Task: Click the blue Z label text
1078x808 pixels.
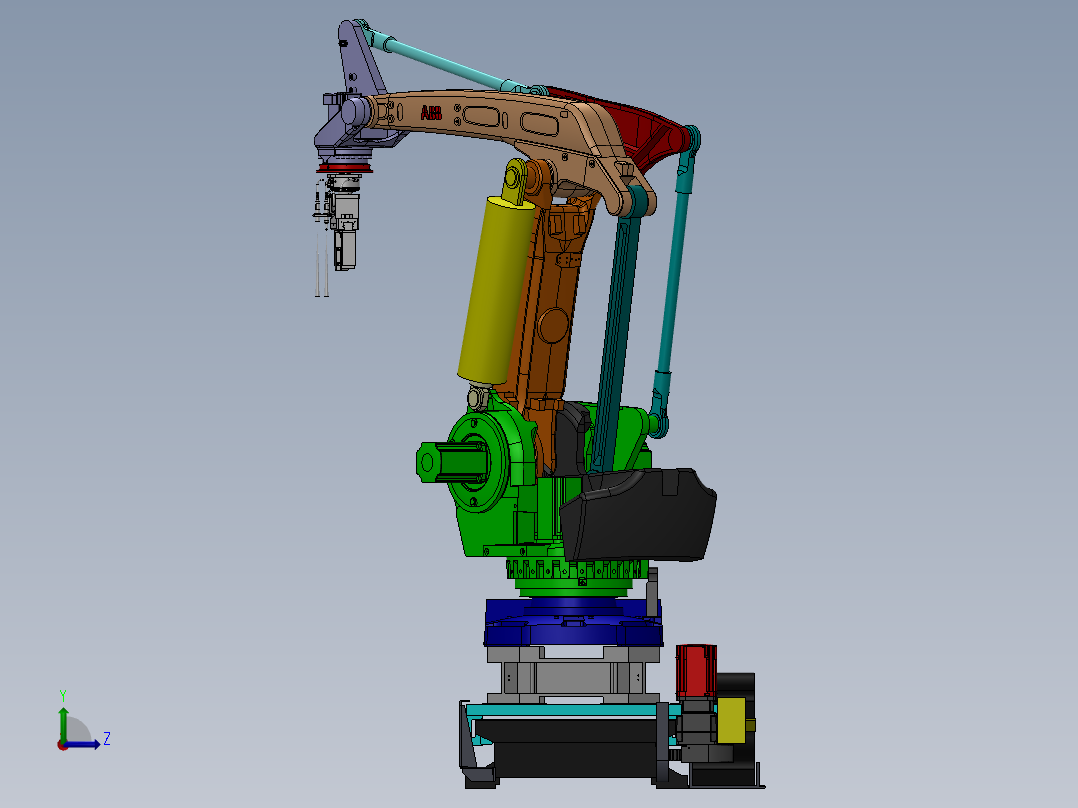Action: pyautogui.click(x=107, y=739)
